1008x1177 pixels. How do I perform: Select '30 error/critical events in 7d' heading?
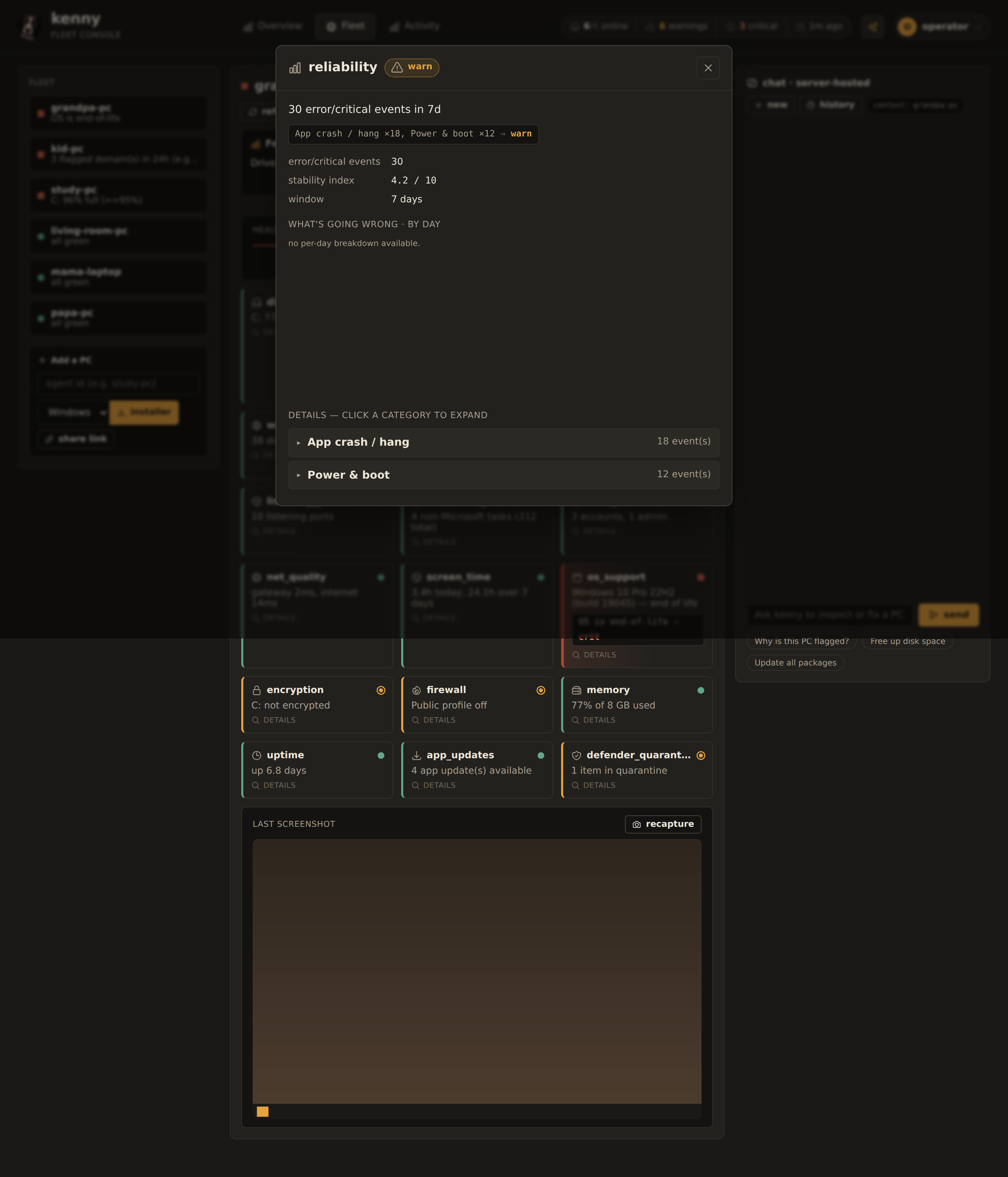click(x=364, y=109)
